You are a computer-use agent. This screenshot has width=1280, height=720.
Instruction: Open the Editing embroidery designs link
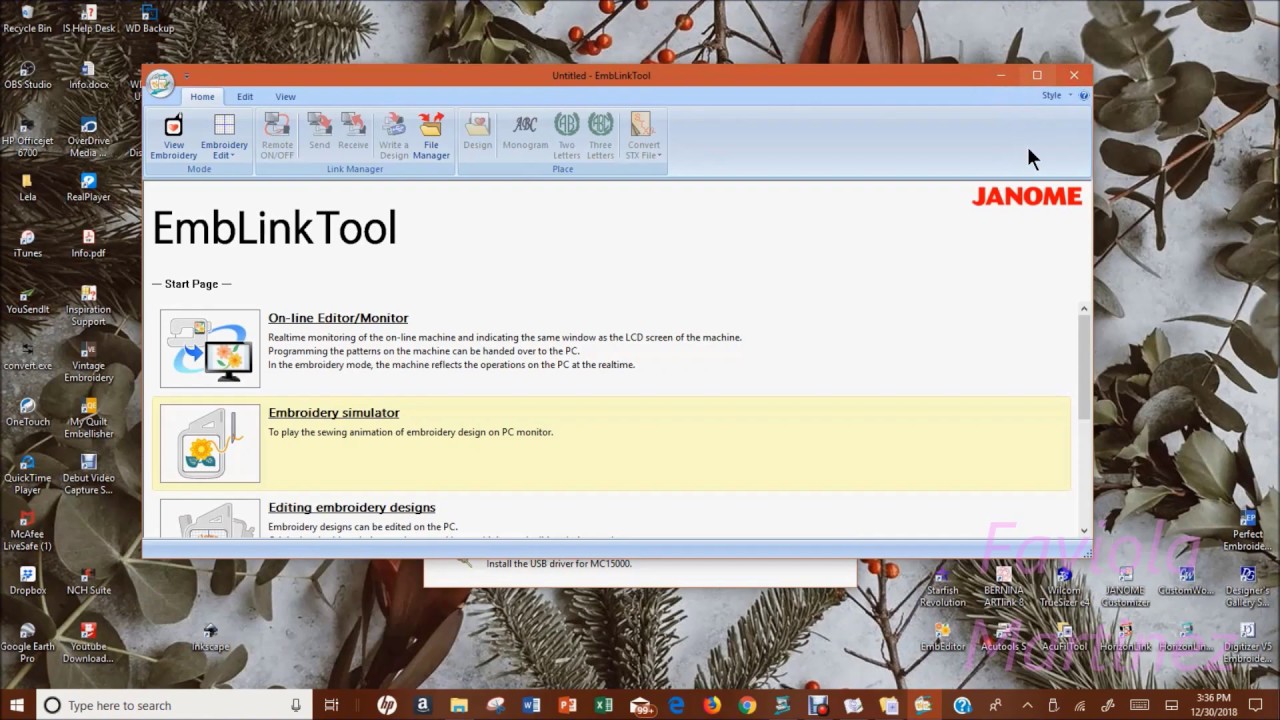pos(352,508)
